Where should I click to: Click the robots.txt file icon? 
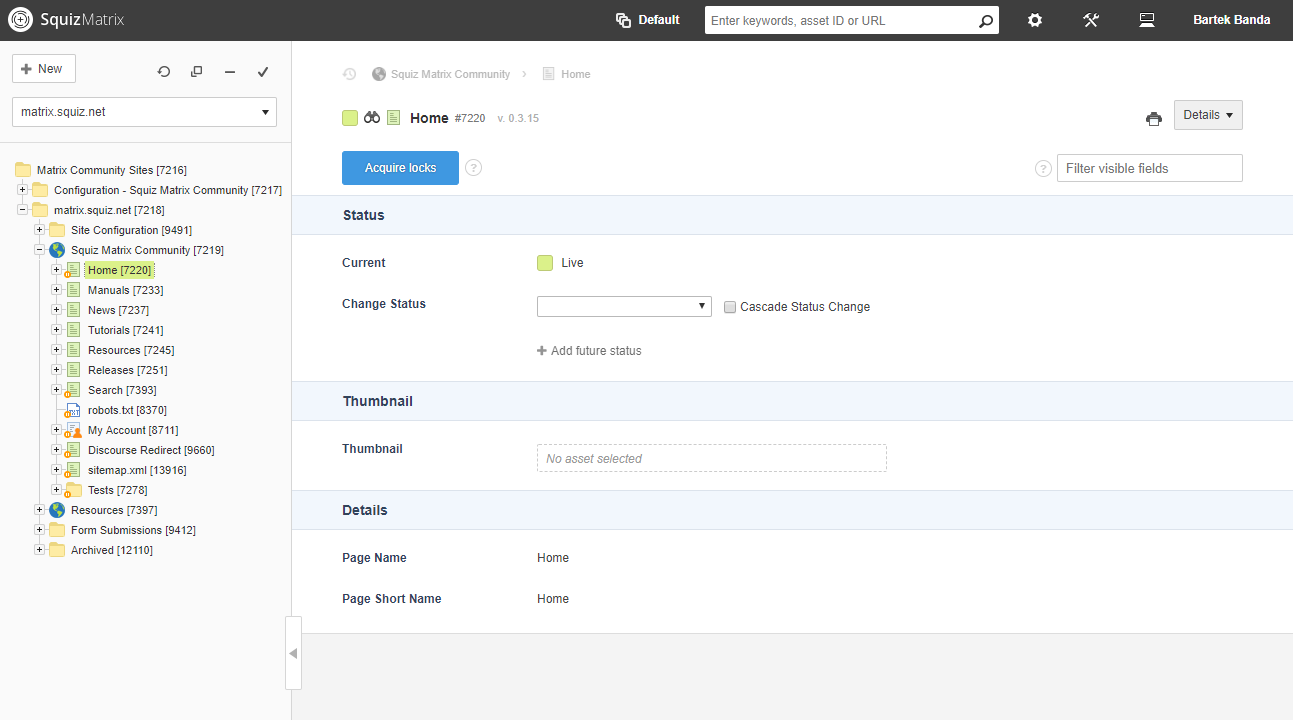(x=73, y=410)
